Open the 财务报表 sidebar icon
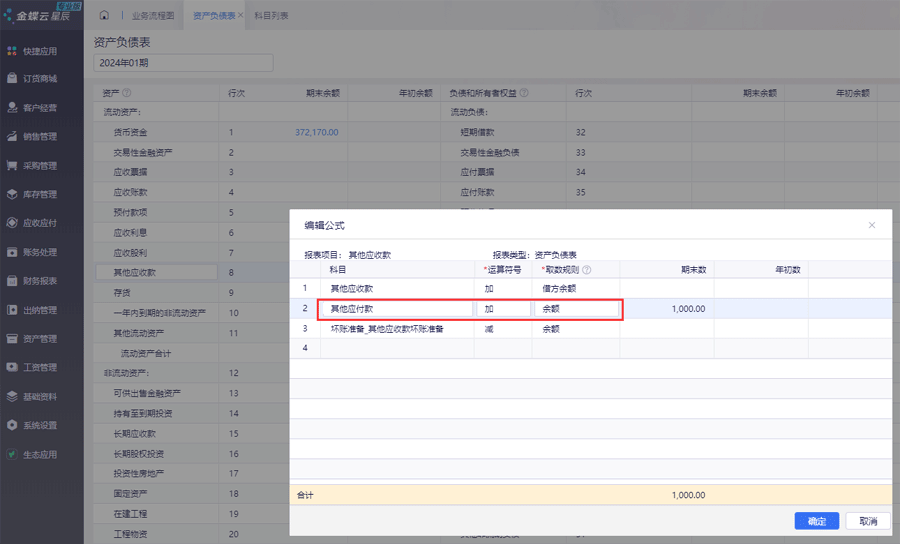The width and height of the screenshot is (900, 544). tap(12, 281)
